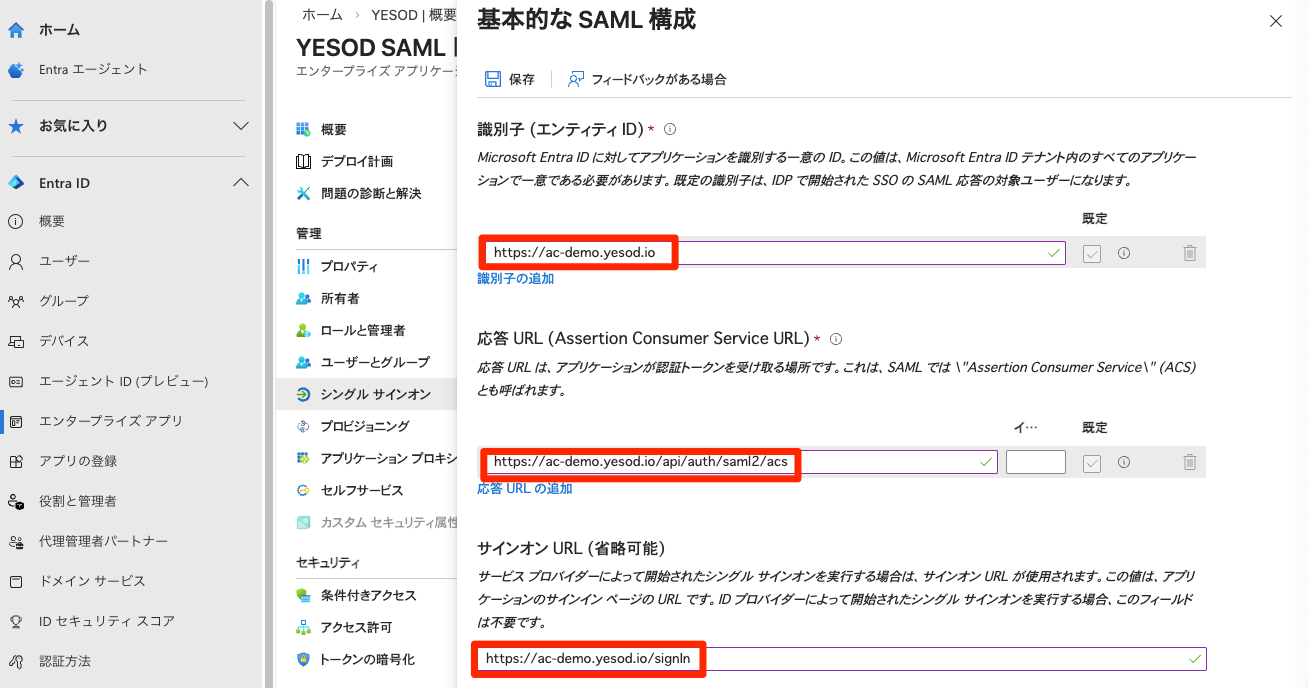The height and width of the screenshot is (688, 1308).
Task: Go to ユーザー in the sidebar
Action: pos(64,261)
